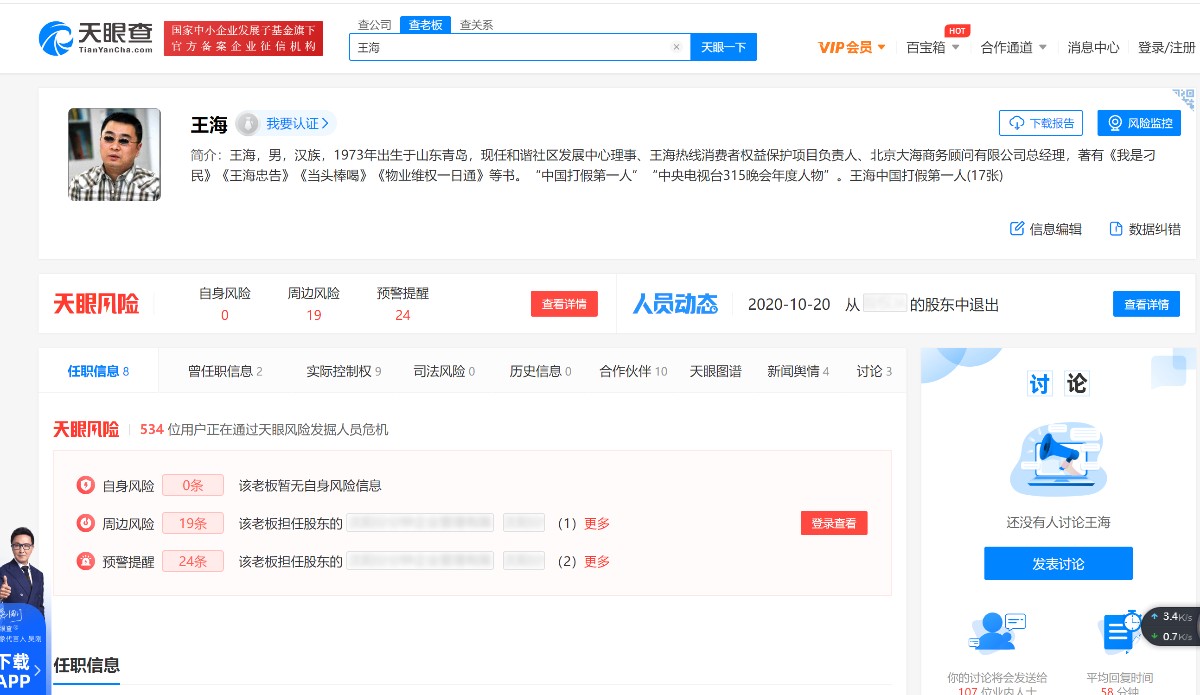Switch to 新闻舆情 tab

click(x=798, y=371)
